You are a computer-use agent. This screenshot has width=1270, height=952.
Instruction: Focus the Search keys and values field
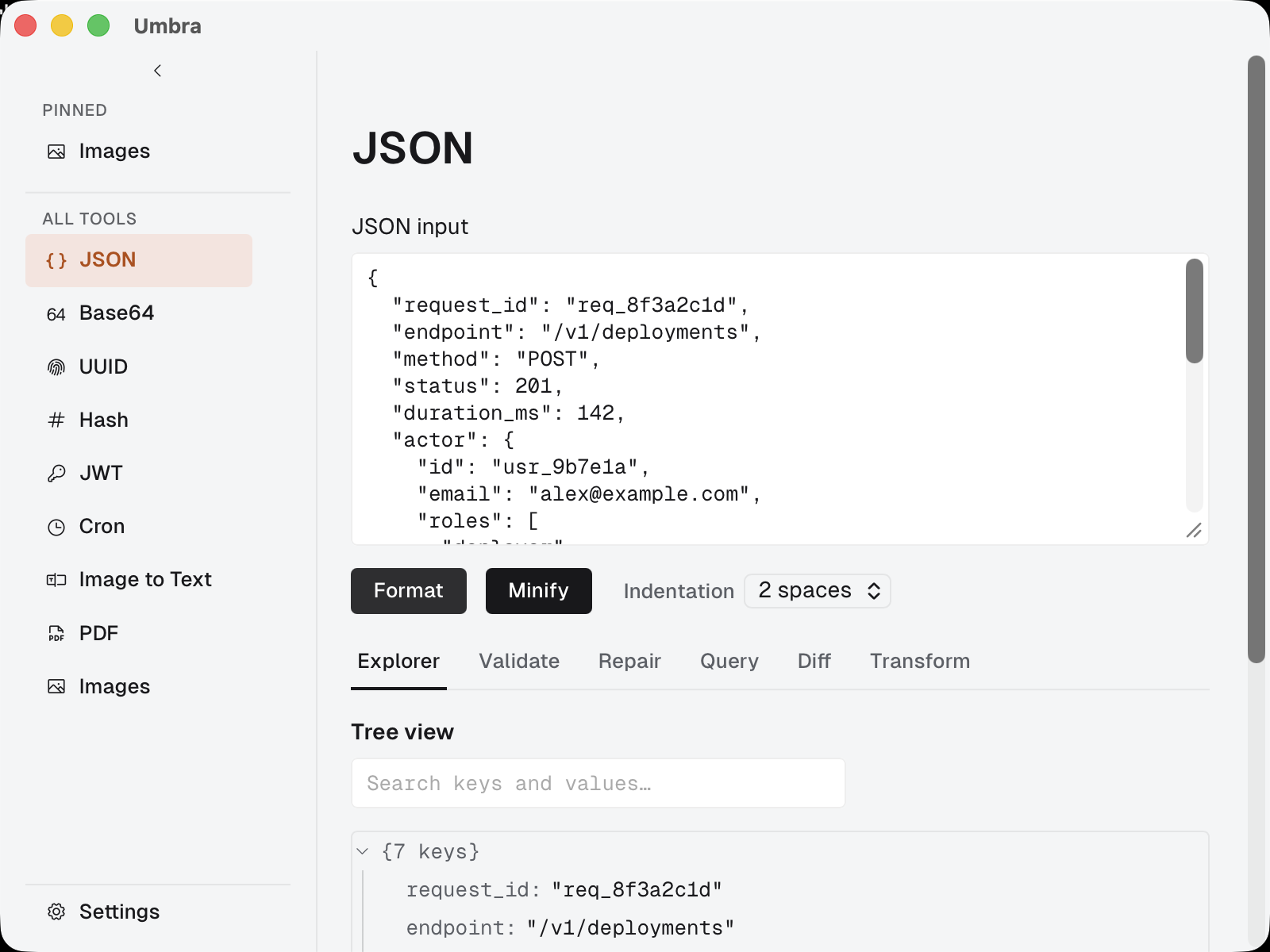(x=598, y=783)
